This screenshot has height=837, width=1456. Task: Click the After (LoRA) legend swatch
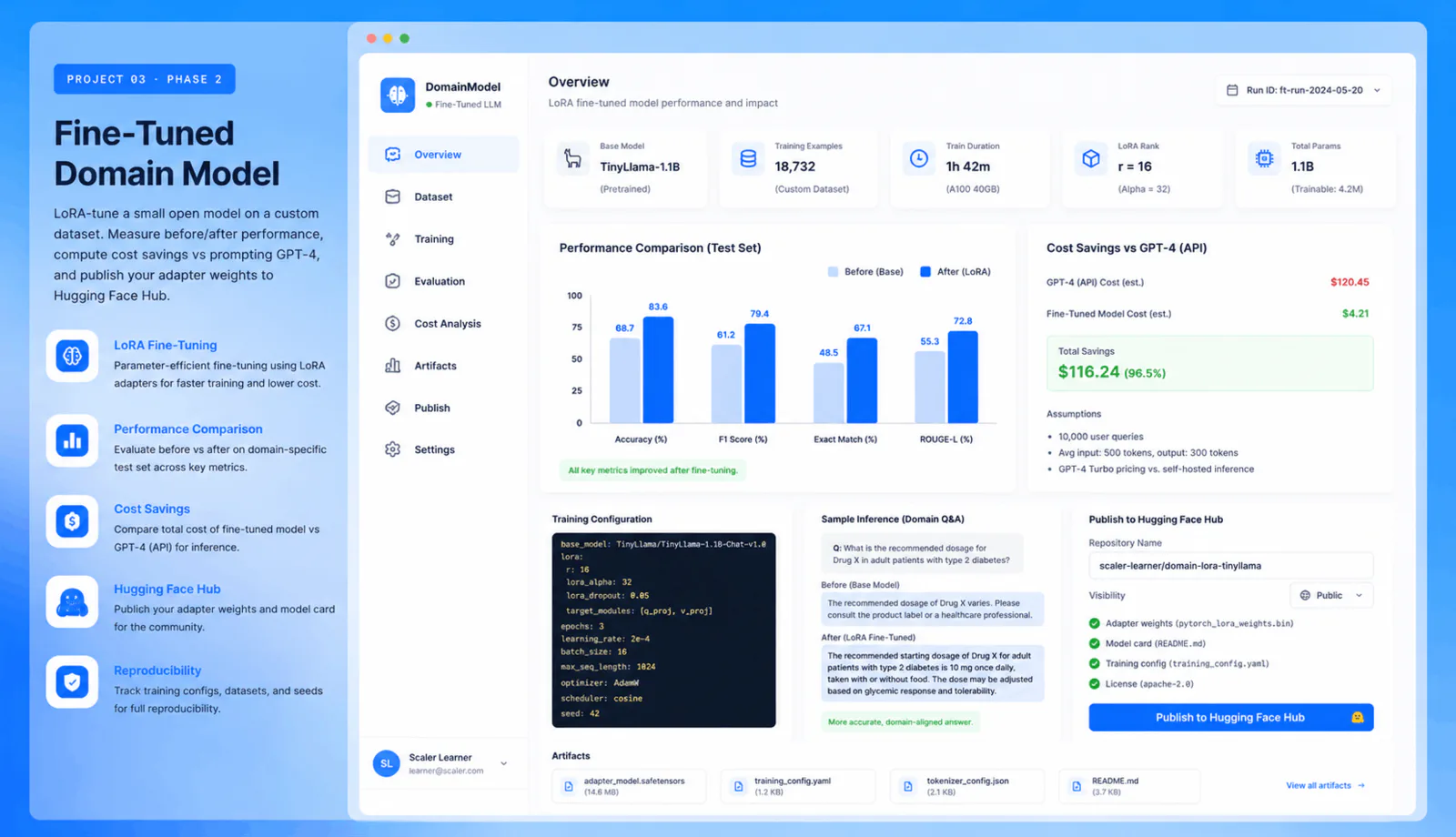point(925,272)
